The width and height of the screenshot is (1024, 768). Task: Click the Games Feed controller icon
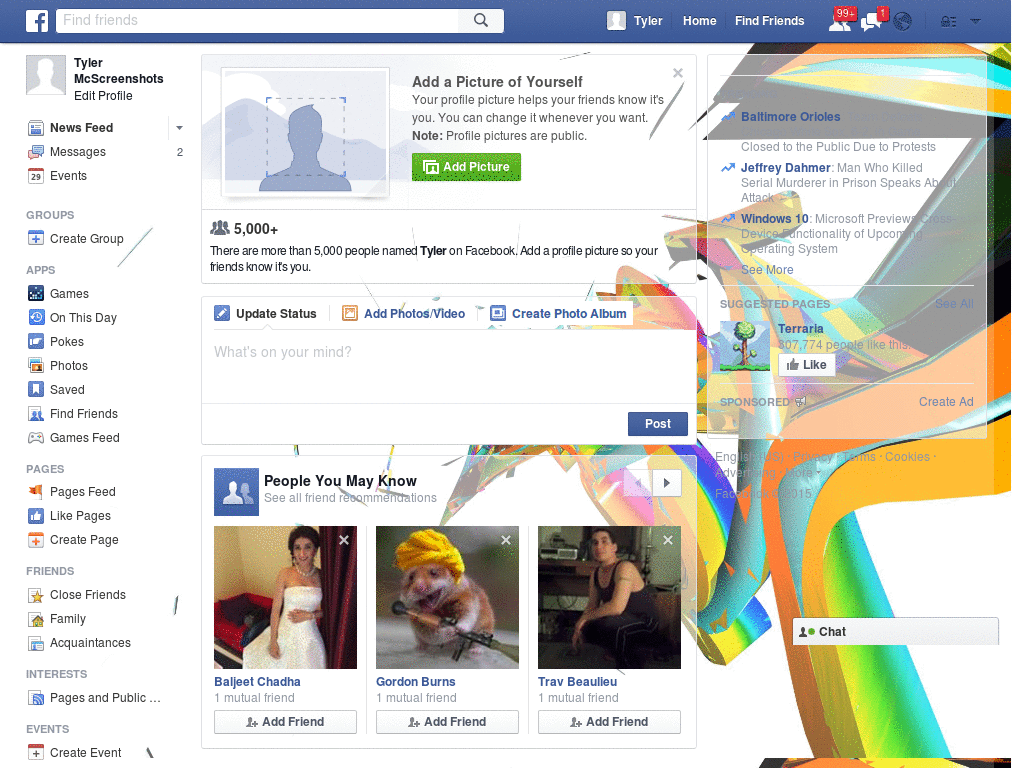[36, 438]
